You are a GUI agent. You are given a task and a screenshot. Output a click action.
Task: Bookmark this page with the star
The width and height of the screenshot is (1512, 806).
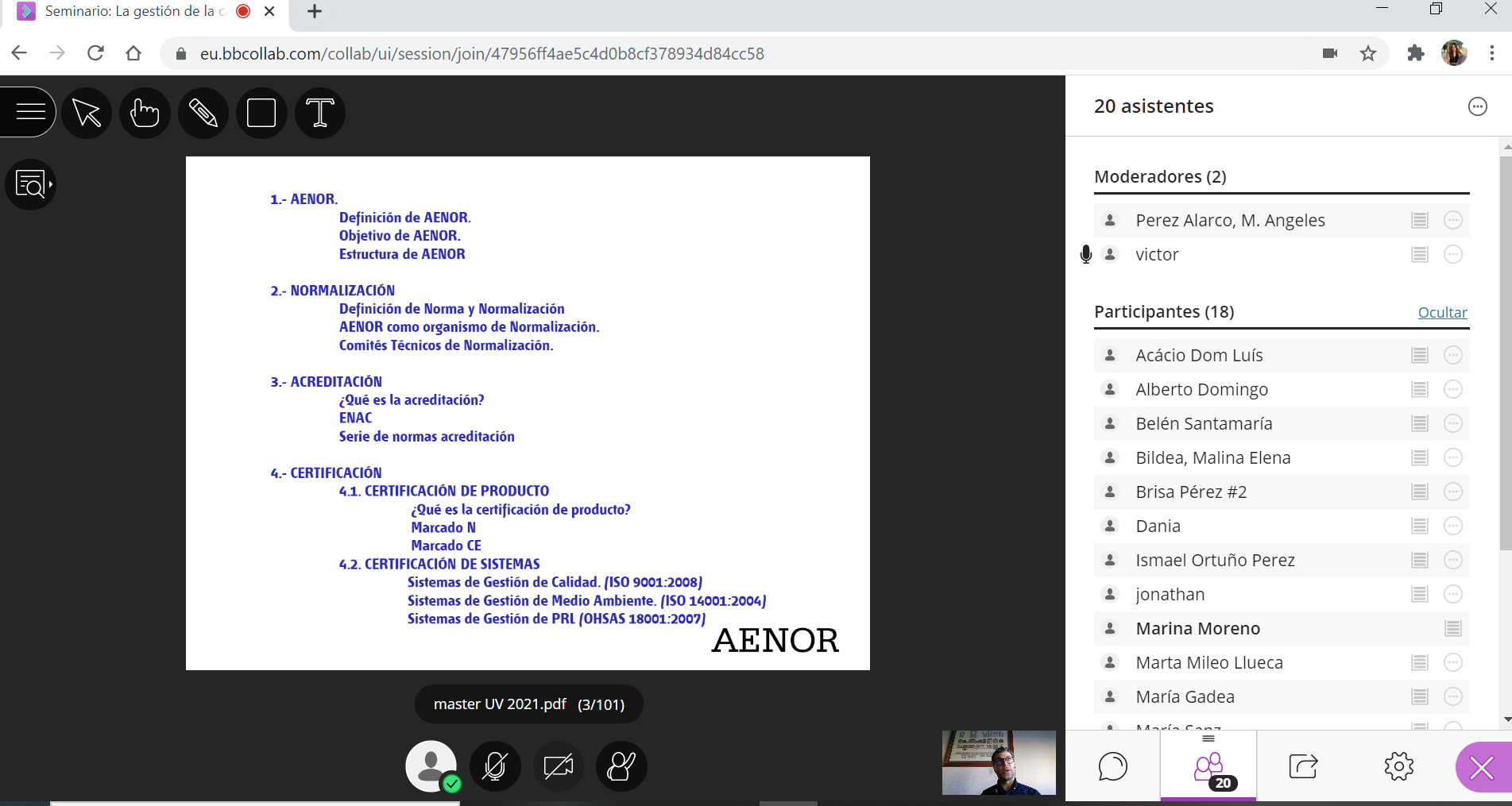click(x=1368, y=53)
